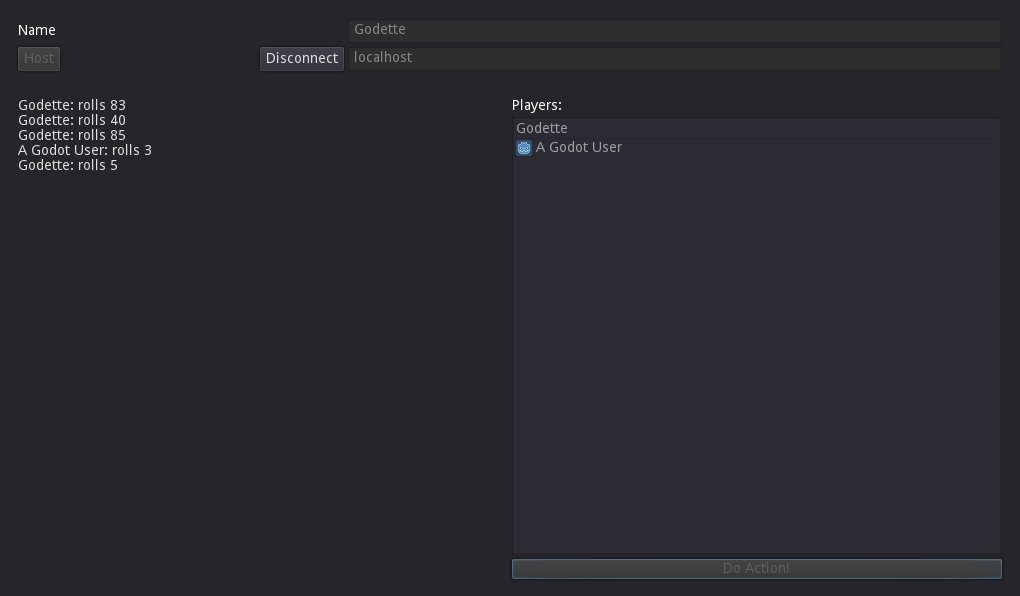Click the small robot emblem next to the second player

point(523,147)
